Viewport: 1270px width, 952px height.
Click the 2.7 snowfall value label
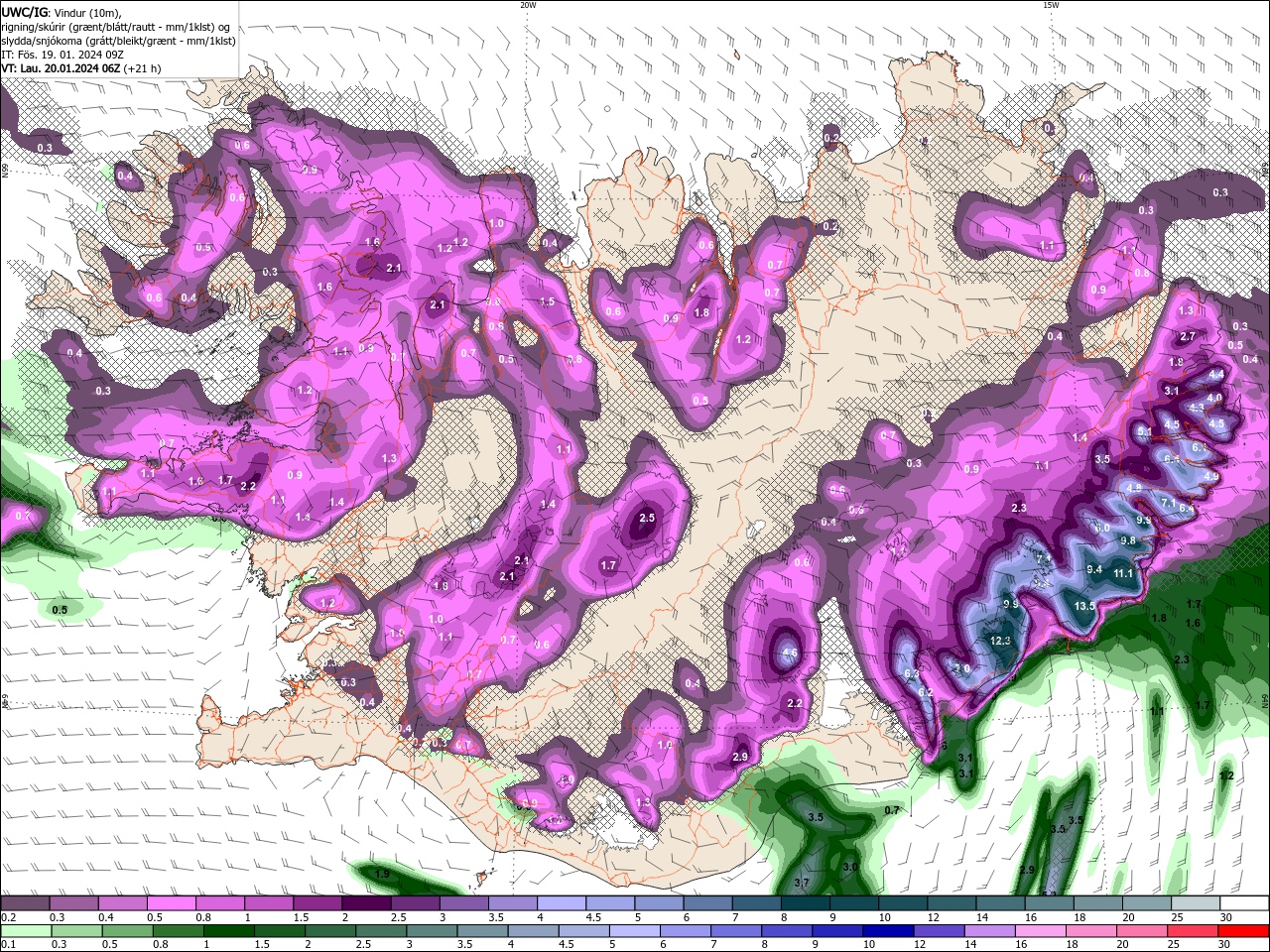tap(1189, 337)
